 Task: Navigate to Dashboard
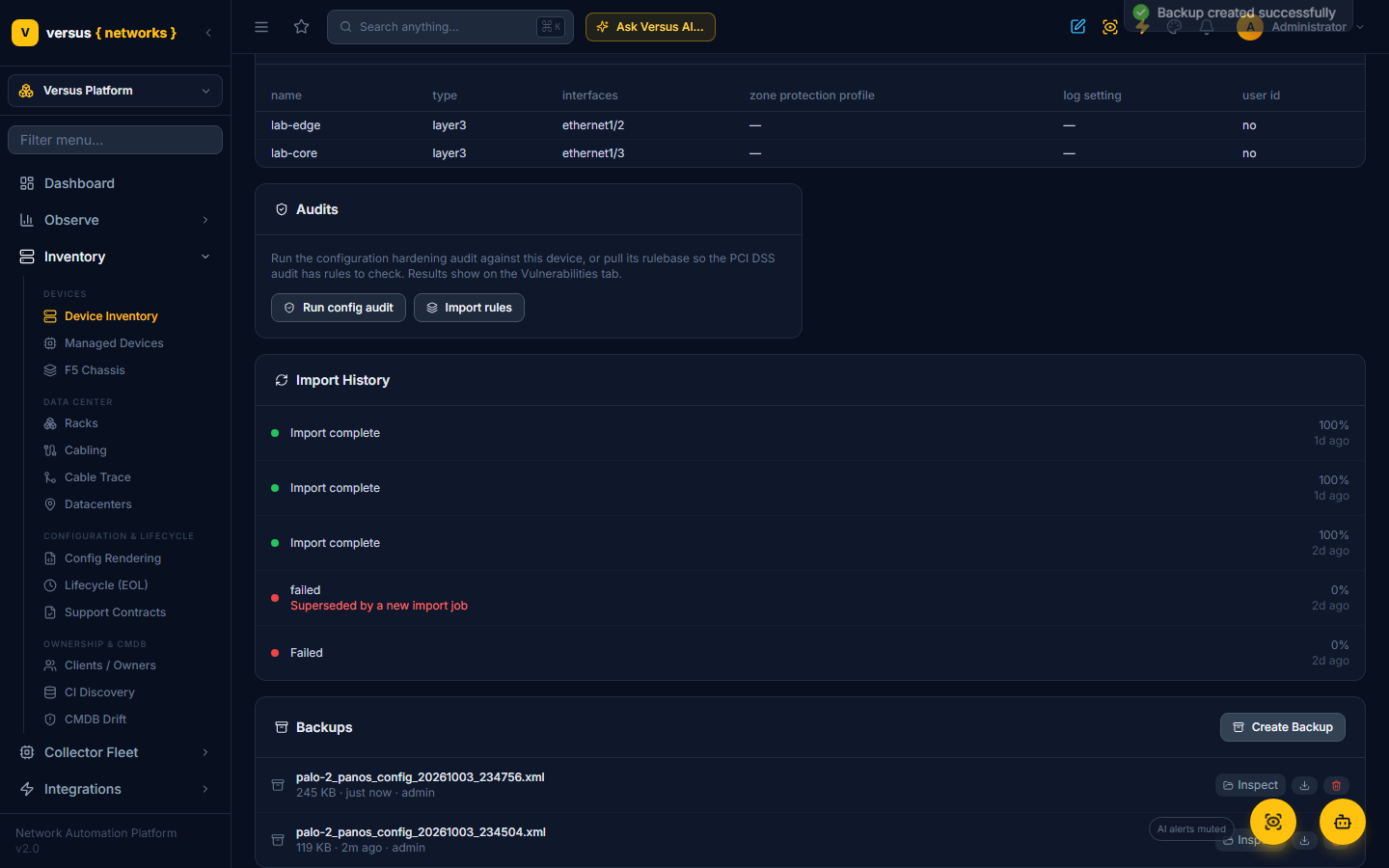click(79, 183)
